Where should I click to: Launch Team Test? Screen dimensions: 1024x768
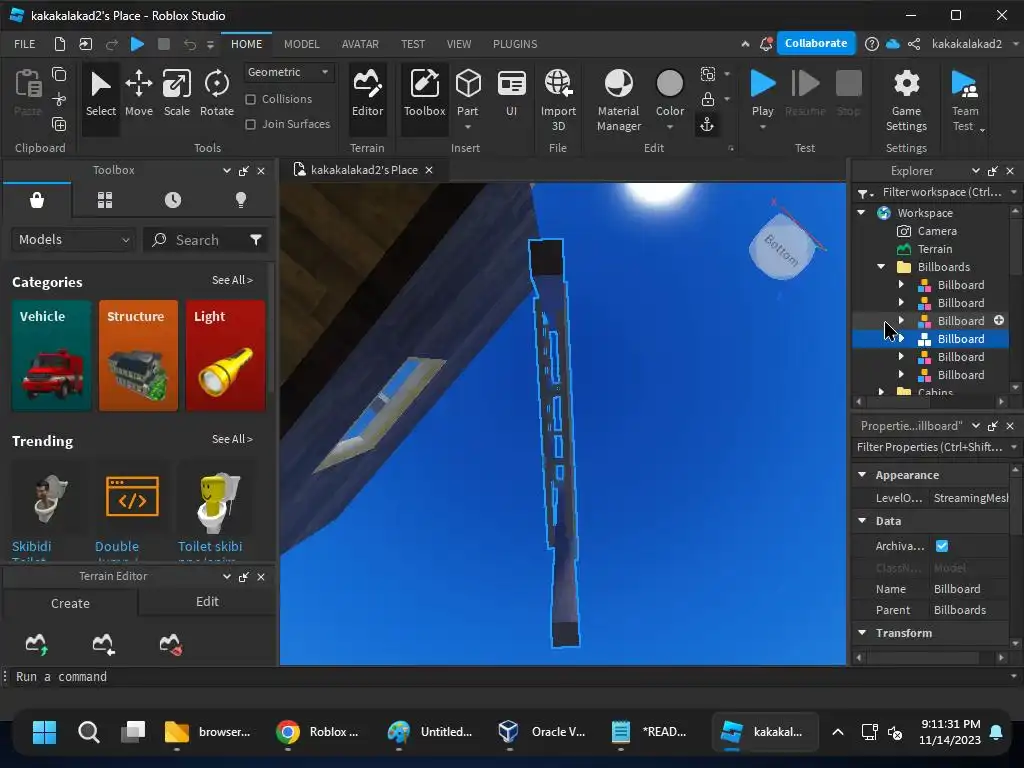[x=965, y=101]
